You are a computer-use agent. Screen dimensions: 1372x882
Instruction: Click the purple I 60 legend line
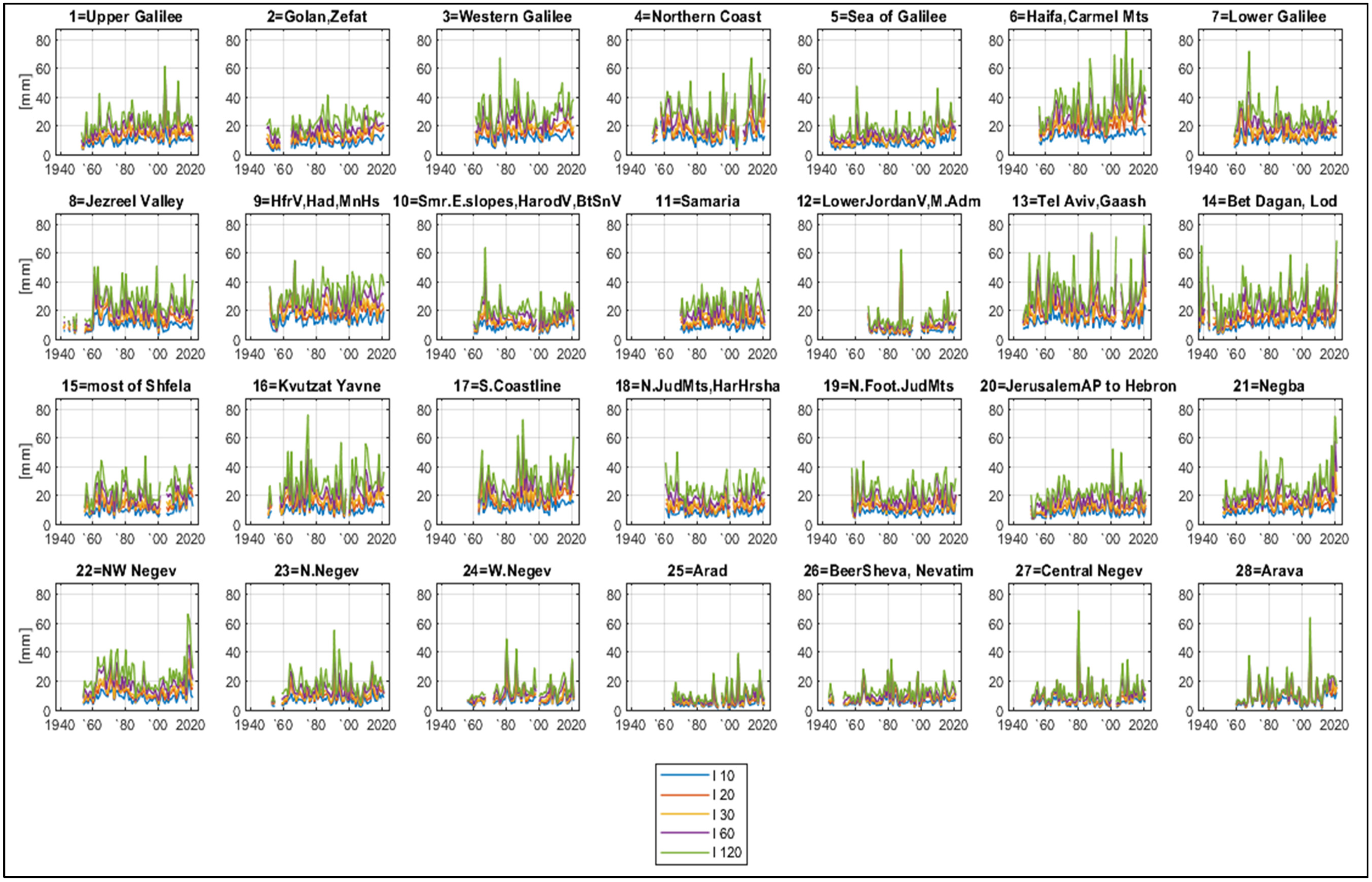coord(684,833)
